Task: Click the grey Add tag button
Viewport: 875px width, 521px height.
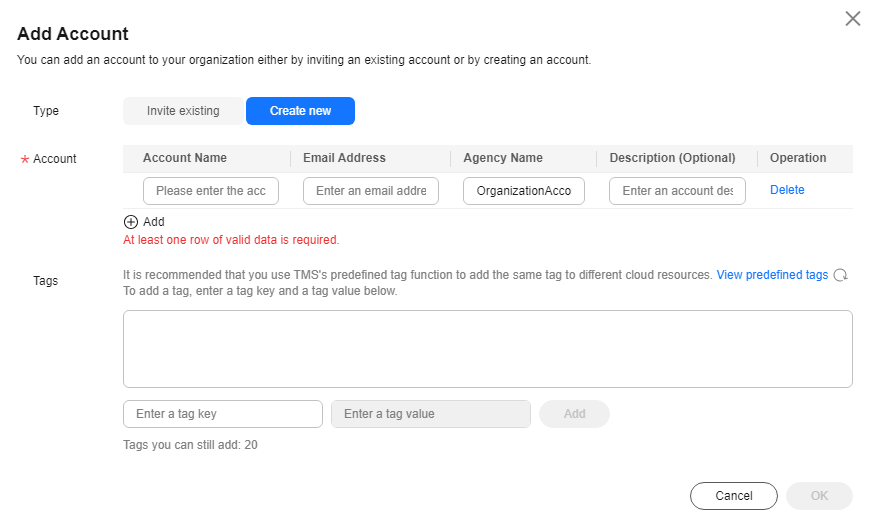Action: pos(574,414)
